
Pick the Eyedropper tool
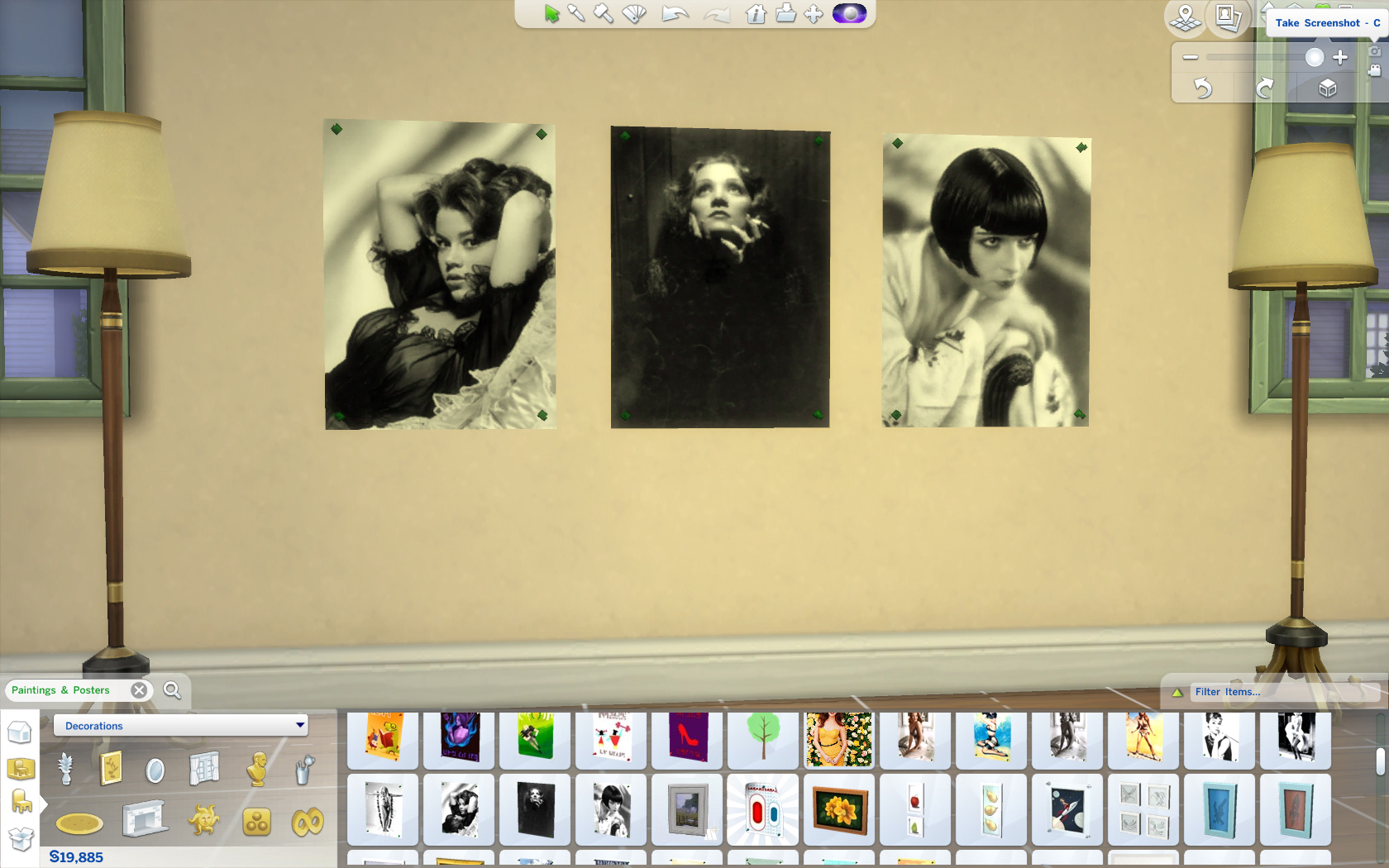576,13
